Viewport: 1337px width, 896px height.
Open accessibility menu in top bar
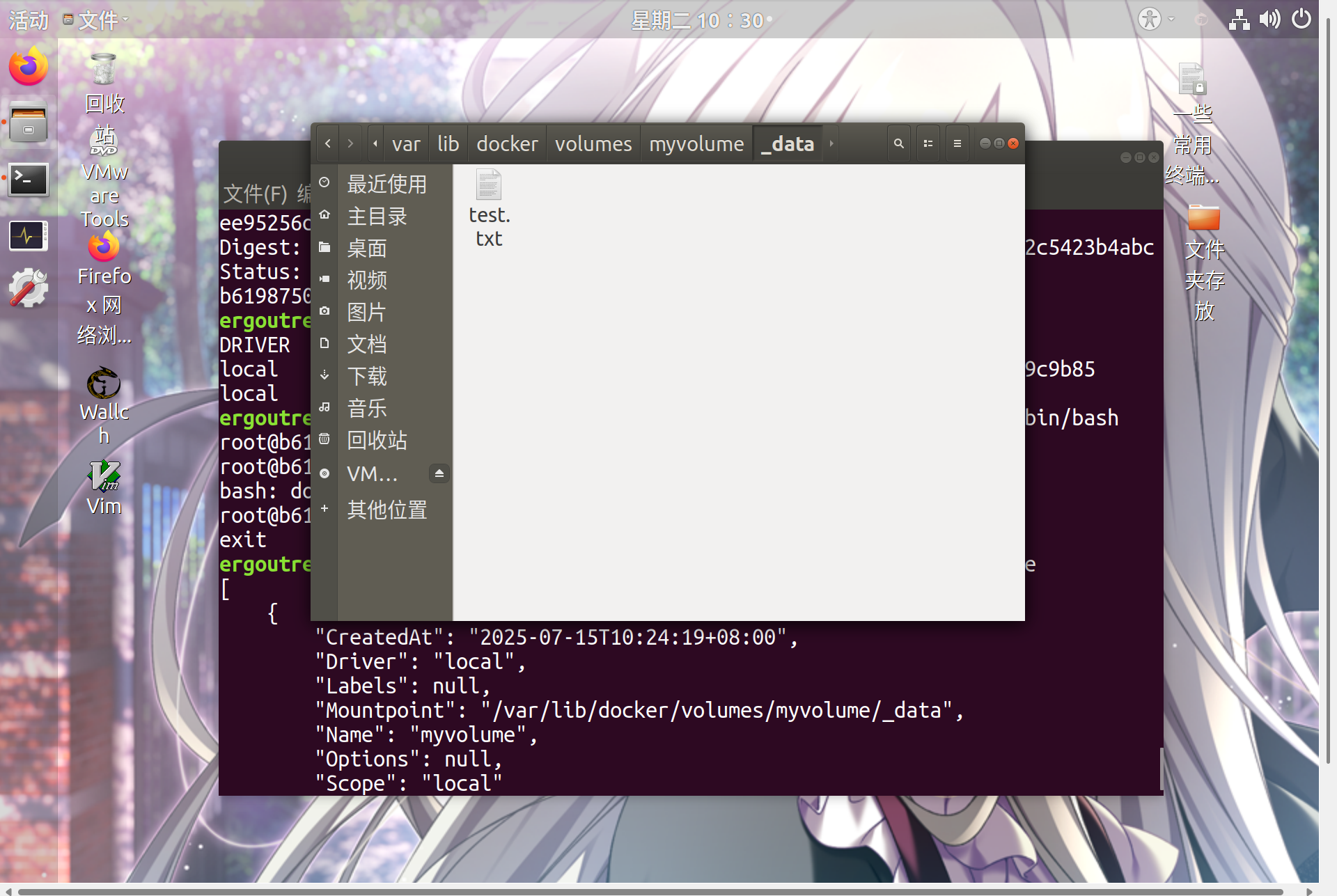pos(1157,19)
